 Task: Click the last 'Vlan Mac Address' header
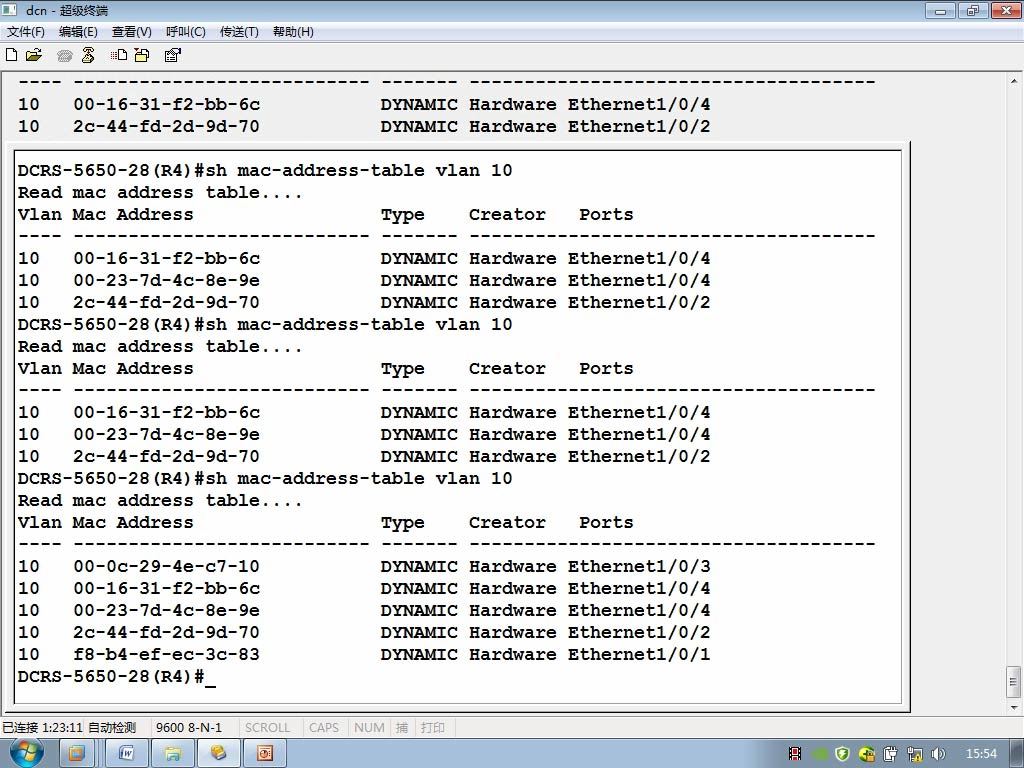[x=105, y=522]
